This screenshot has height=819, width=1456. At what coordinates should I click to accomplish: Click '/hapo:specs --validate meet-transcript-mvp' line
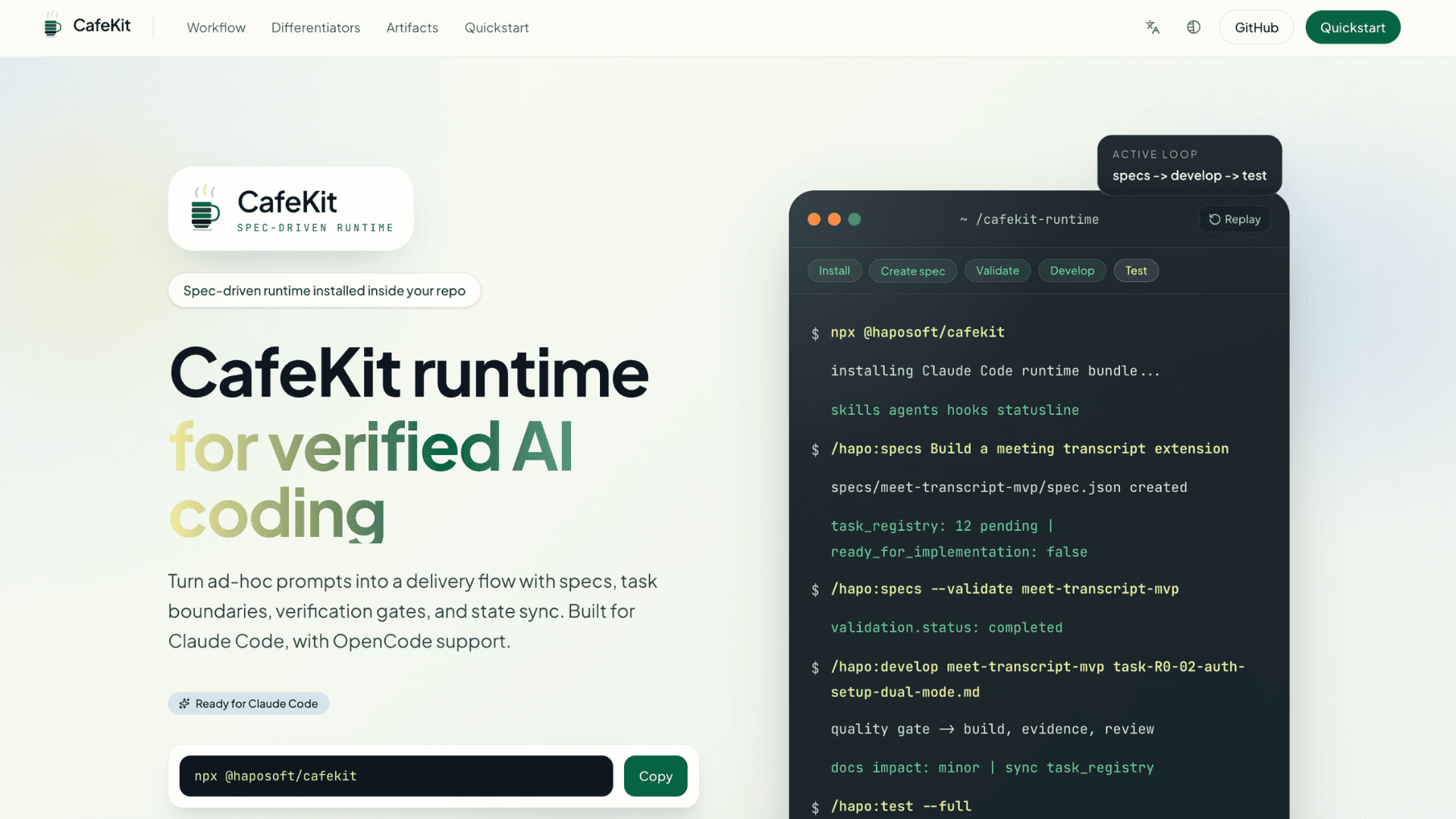1004,589
